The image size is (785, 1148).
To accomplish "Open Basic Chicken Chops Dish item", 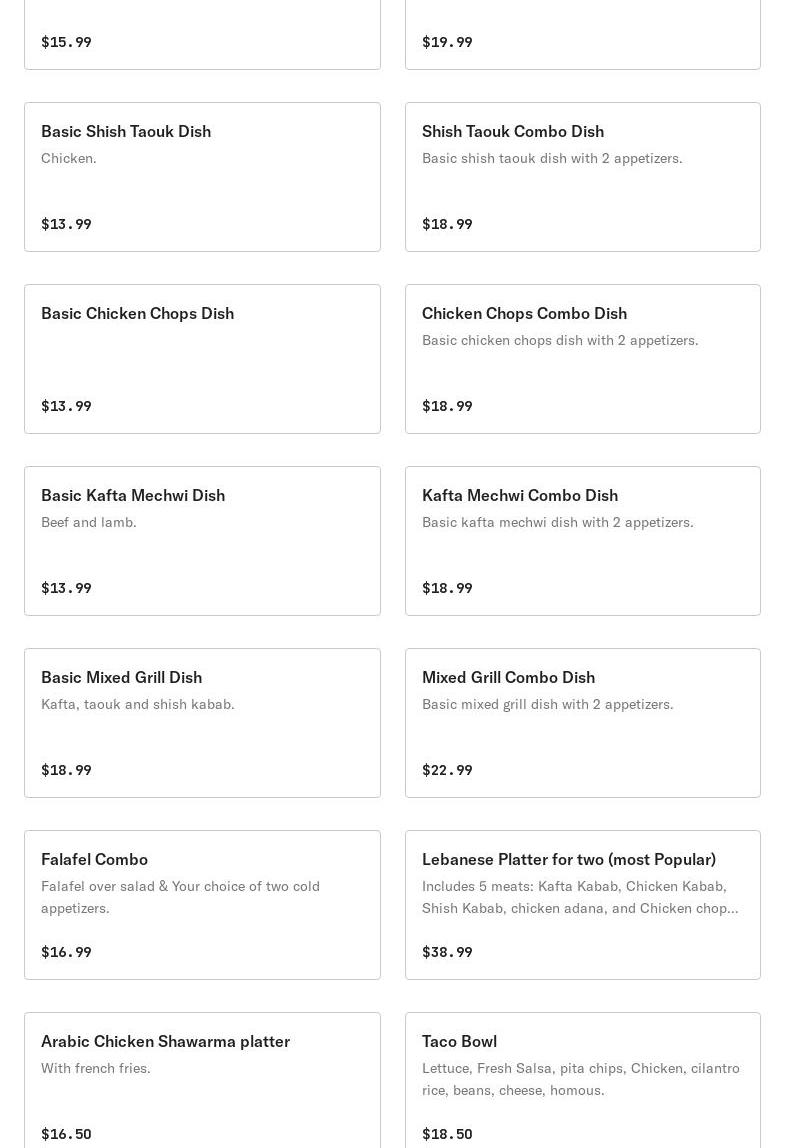I will 202,359.
